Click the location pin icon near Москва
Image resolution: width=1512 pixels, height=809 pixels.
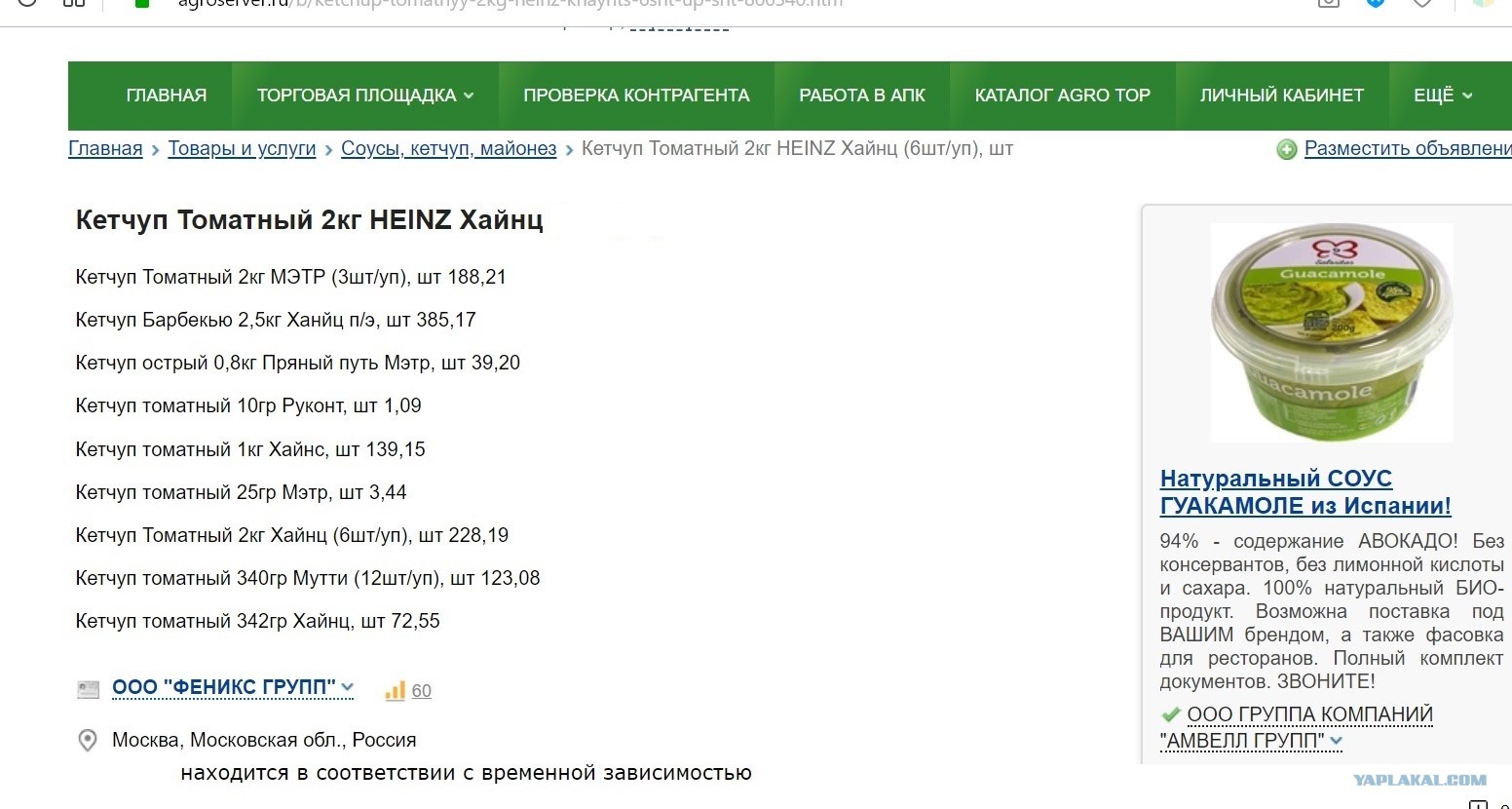(88, 741)
